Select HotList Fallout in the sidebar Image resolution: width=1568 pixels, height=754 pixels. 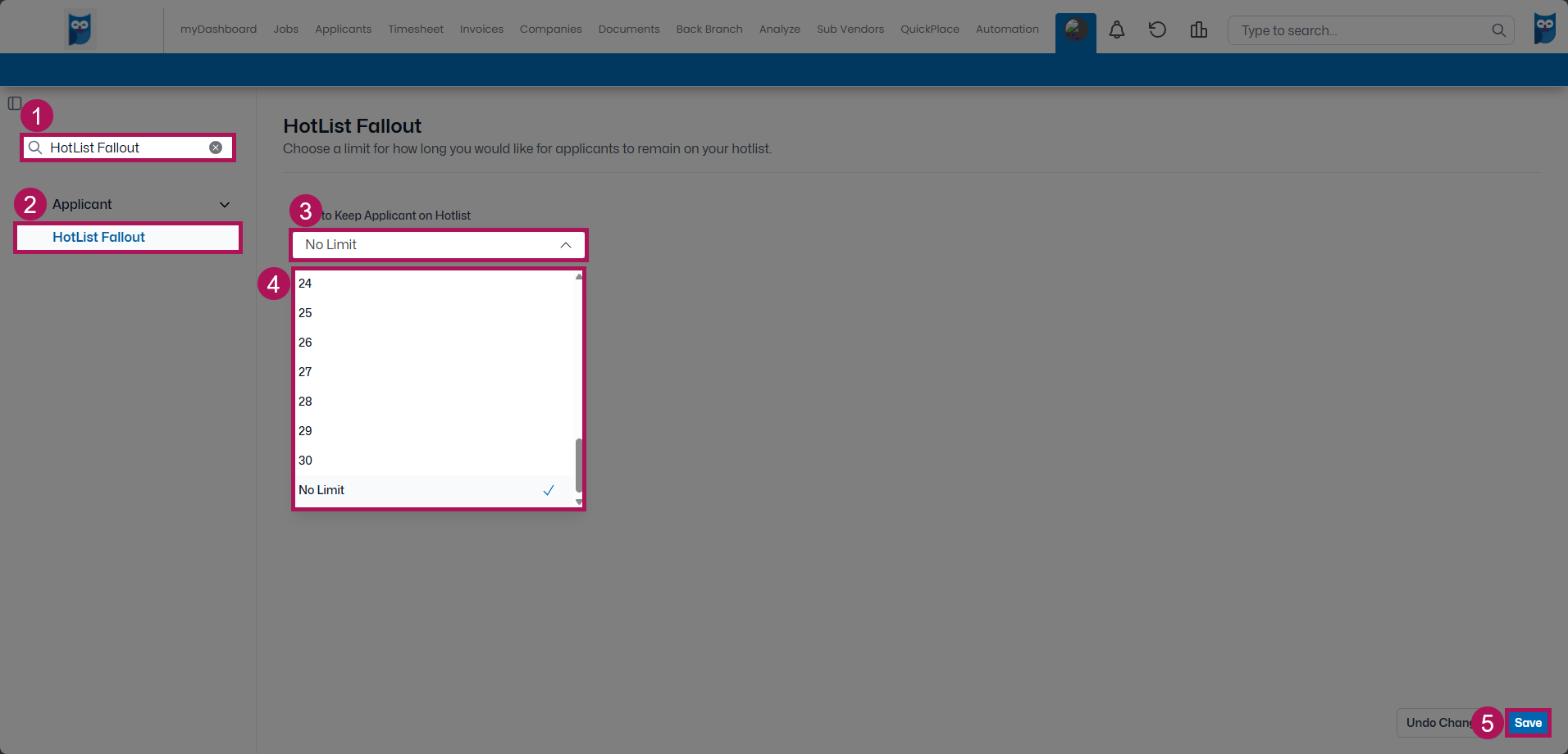128,238
